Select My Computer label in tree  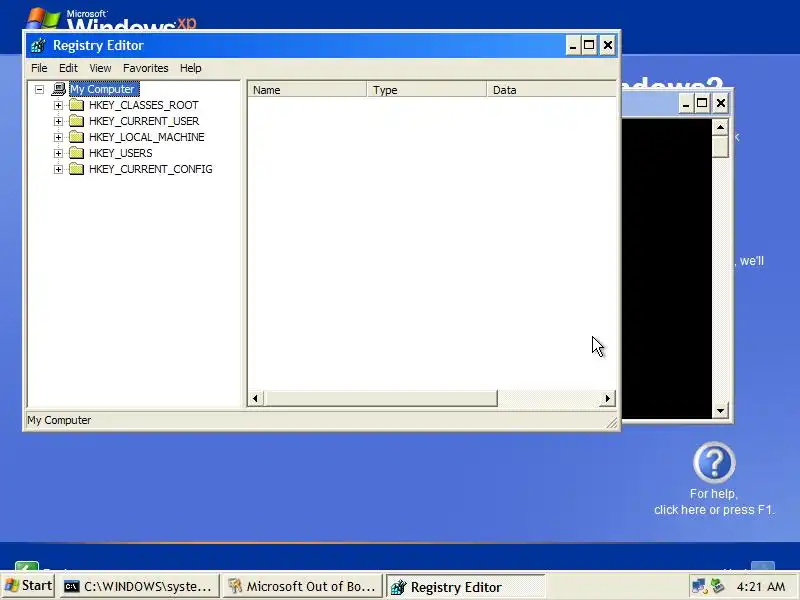pos(104,89)
